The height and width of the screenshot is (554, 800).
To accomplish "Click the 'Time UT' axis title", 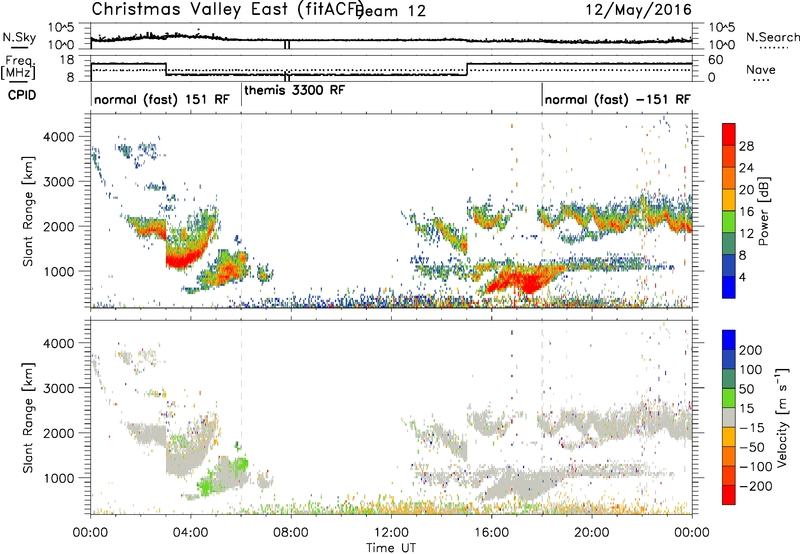I will [391, 547].
